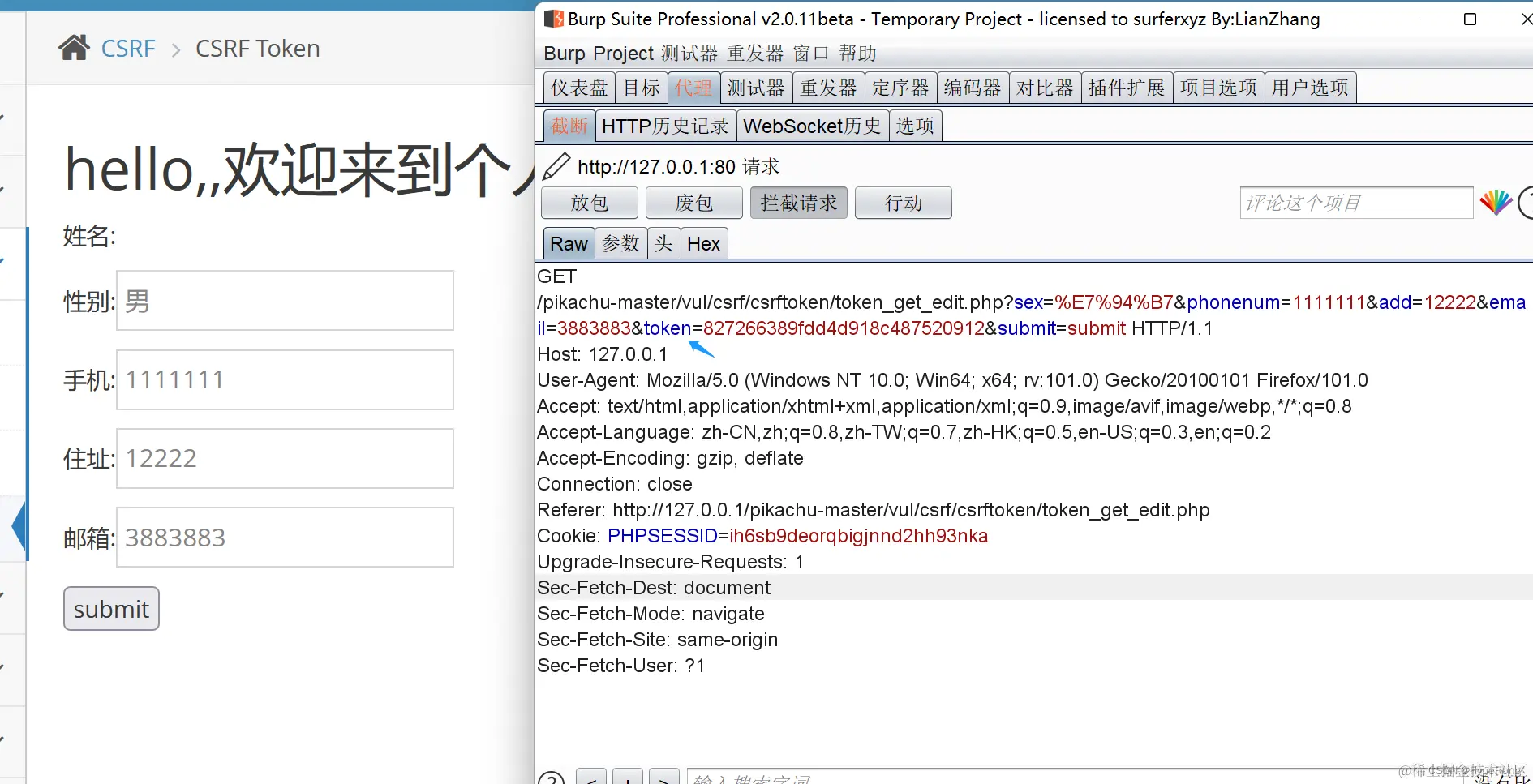Switch to the 用户选项 tab

[x=1310, y=88]
